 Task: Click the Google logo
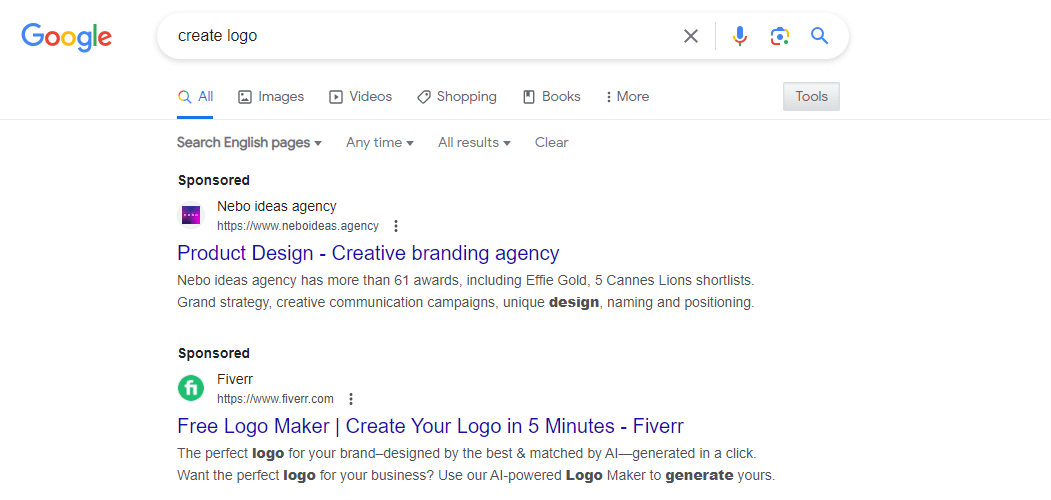coord(66,36)
